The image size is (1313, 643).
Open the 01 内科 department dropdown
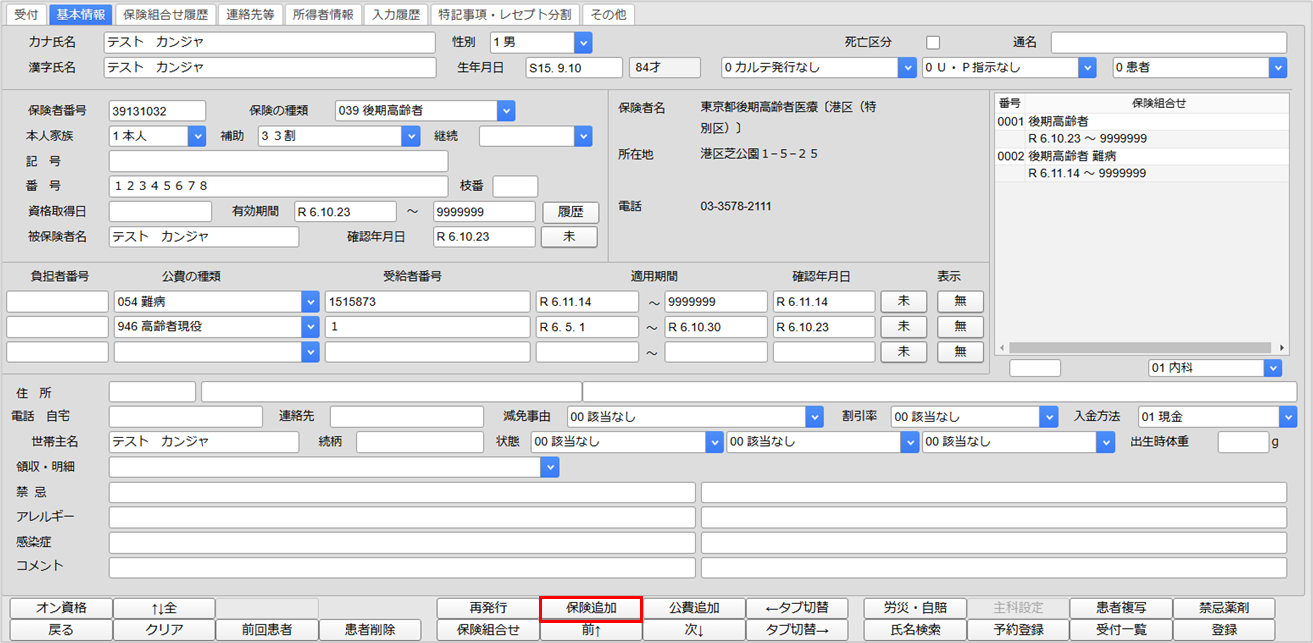(1272, 368)
